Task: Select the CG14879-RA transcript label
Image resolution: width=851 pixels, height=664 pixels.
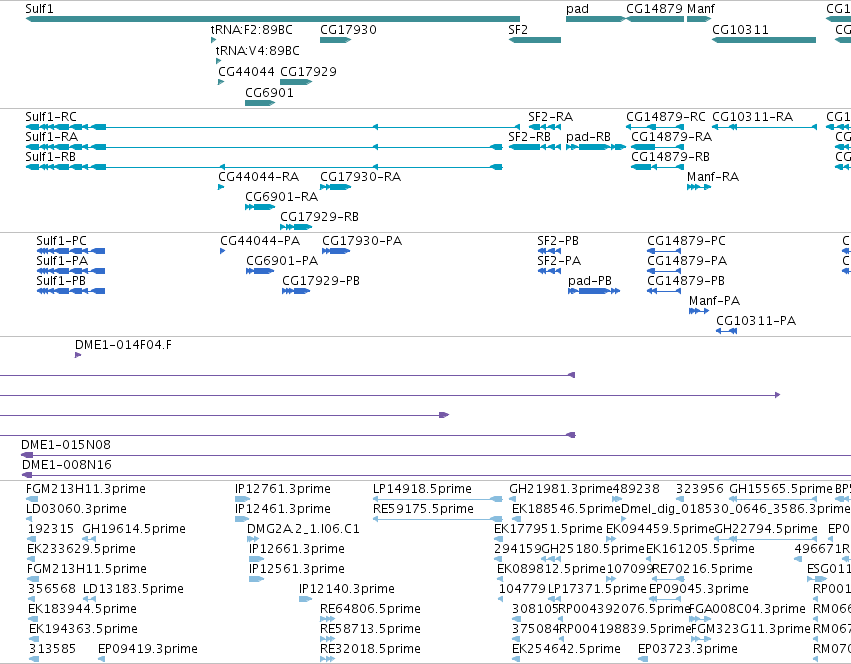Action: tap(671, 137)
